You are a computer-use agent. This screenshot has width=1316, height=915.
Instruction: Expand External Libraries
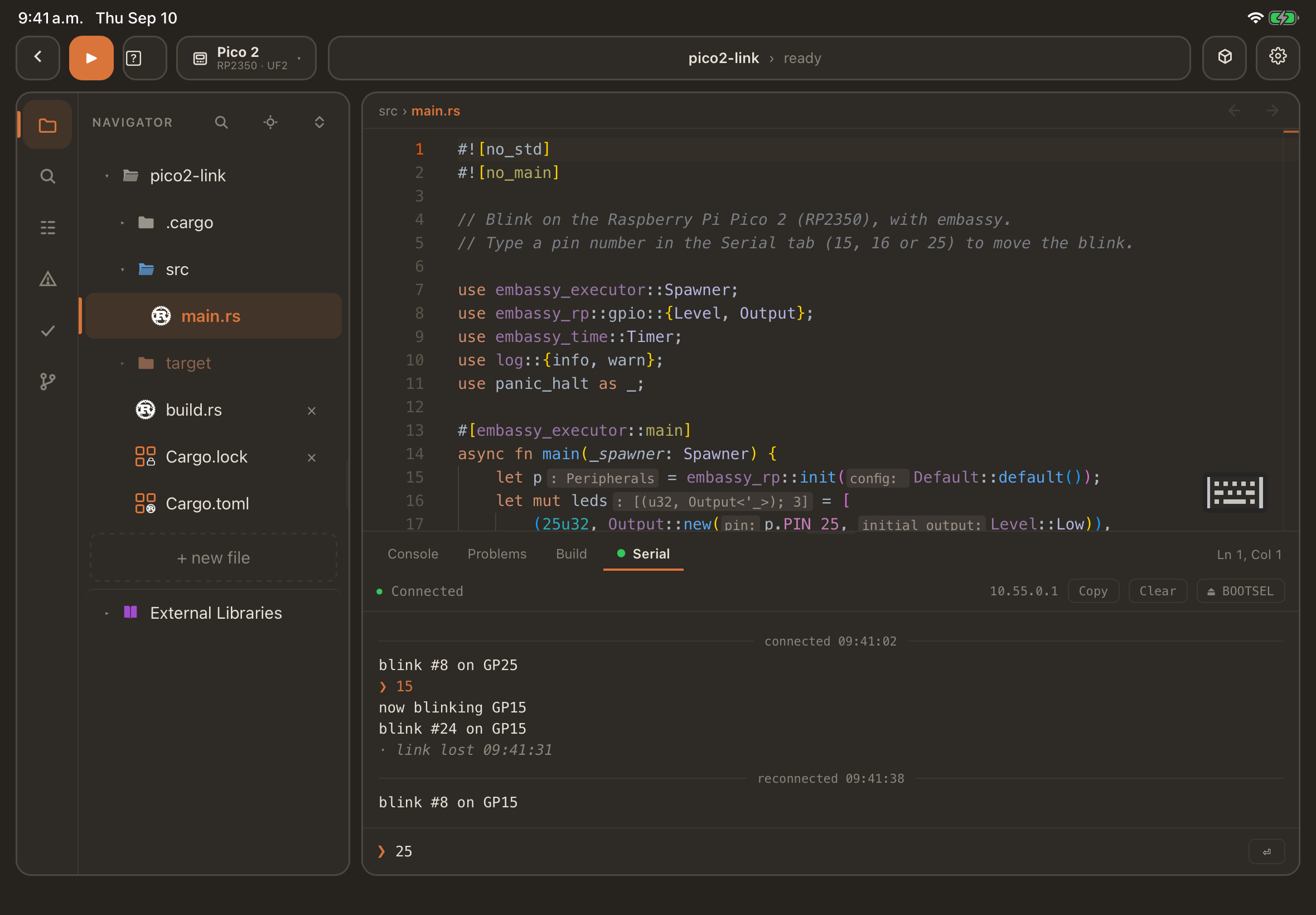[107, 613]
